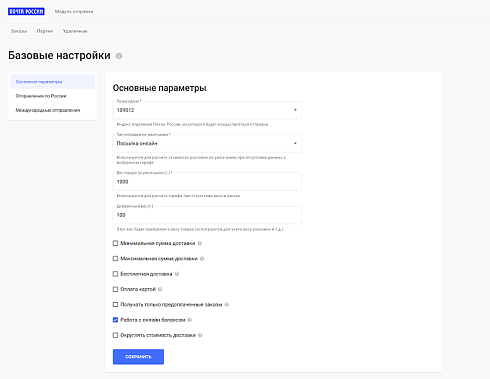Show info icon for Оплата картой
The width and height of the screenshot is (490, 379).
coord(160,289)
